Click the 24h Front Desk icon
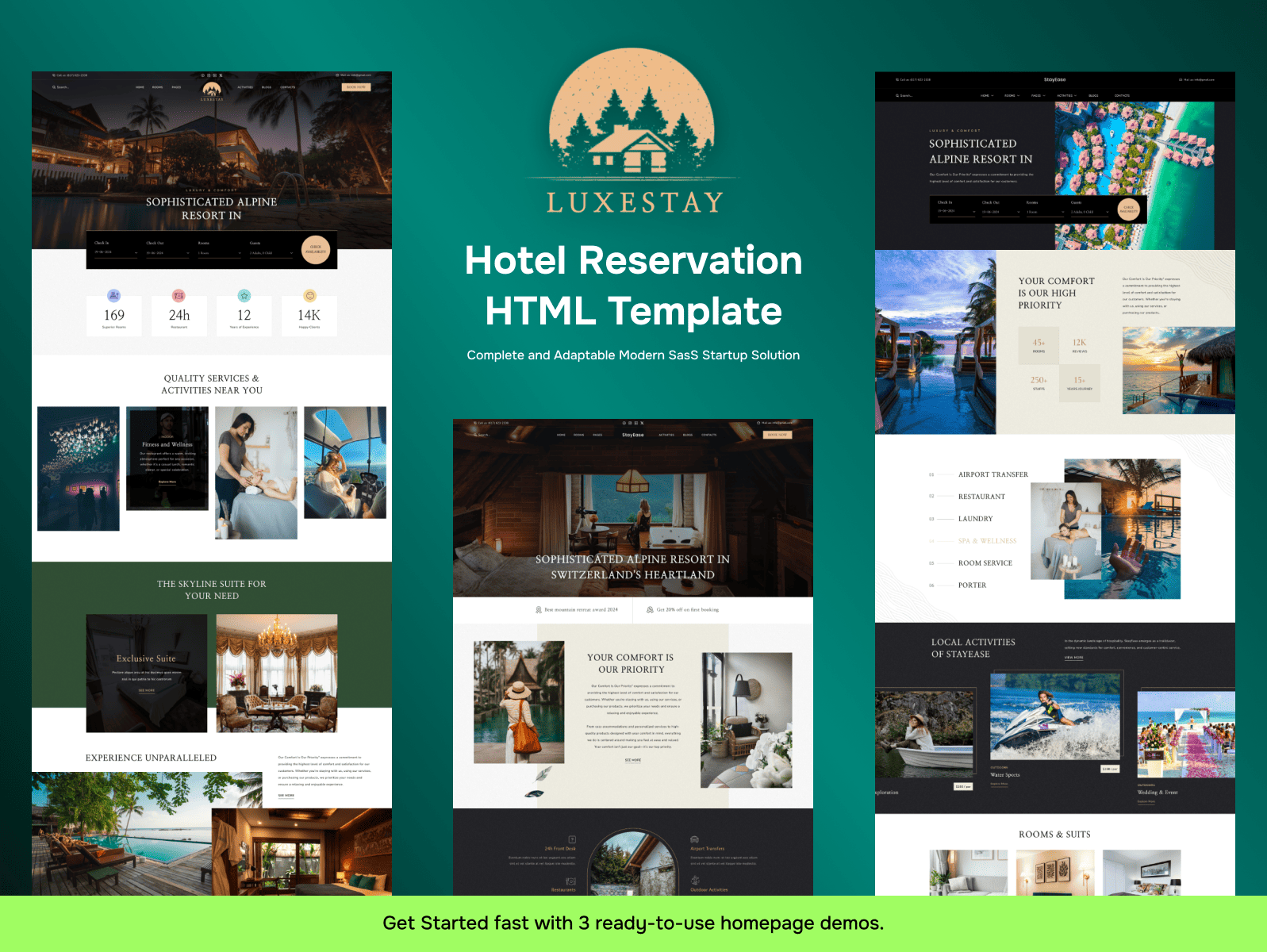The width and height of the screenshot is (1267, 952). click(572, 839)
